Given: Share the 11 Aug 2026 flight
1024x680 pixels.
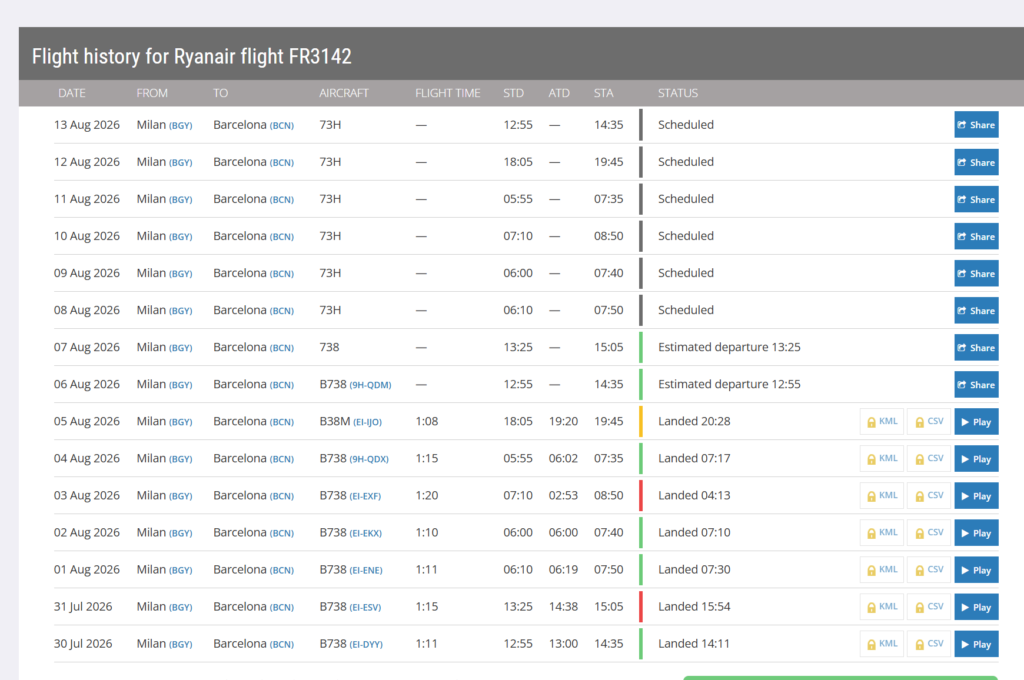Looking at the screenshot, I should point(976,199).
